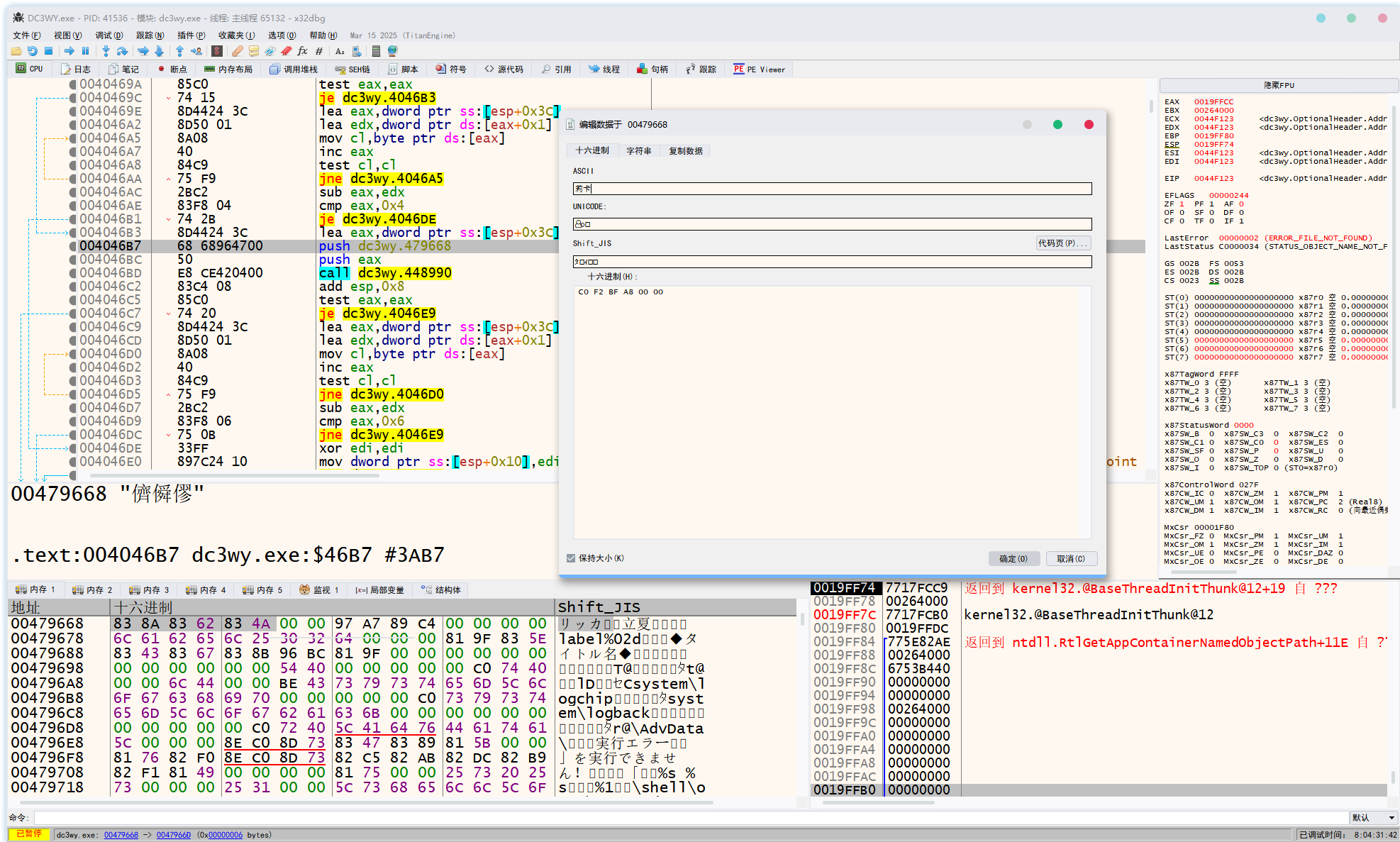Click the pause execution icon
The height and width of the screenshot is (842, 1400).
click(x=86, y=51)
